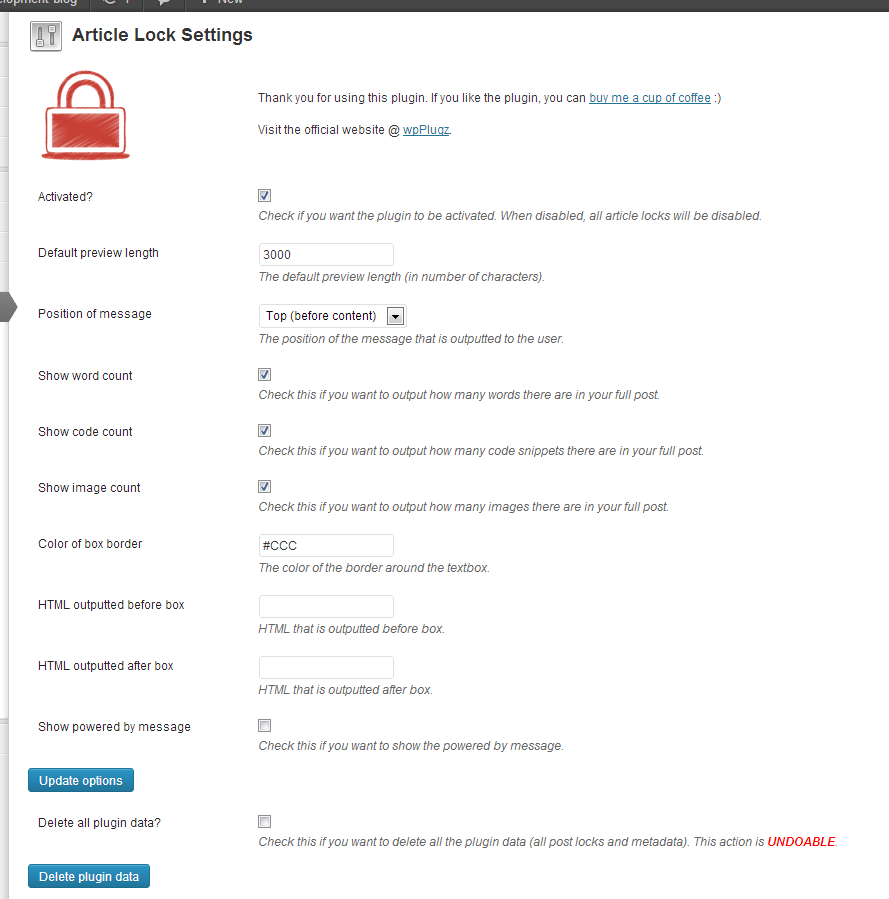Check the Delete all plugin data option
This screenshot has height=899, width=889.
(264, 821)
